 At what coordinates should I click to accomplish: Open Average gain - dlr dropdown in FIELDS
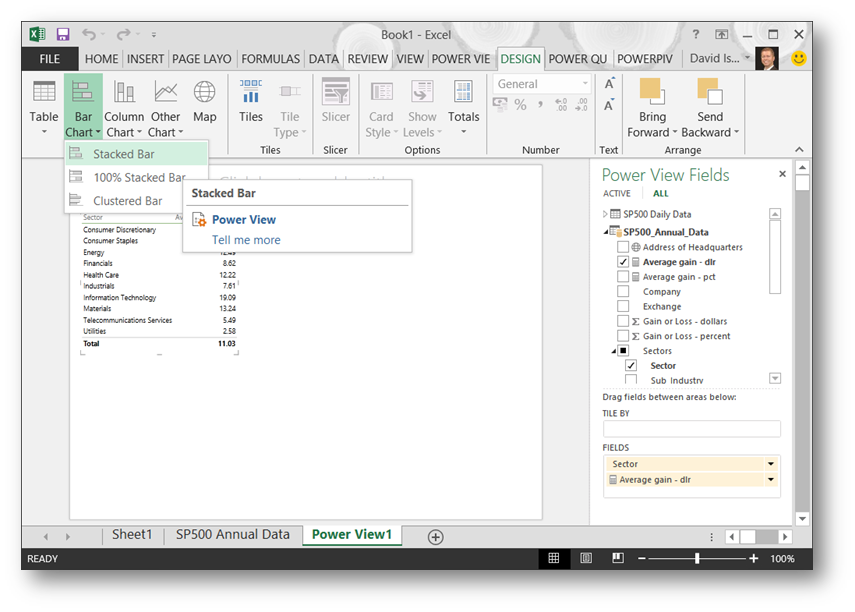coord(770,479)
